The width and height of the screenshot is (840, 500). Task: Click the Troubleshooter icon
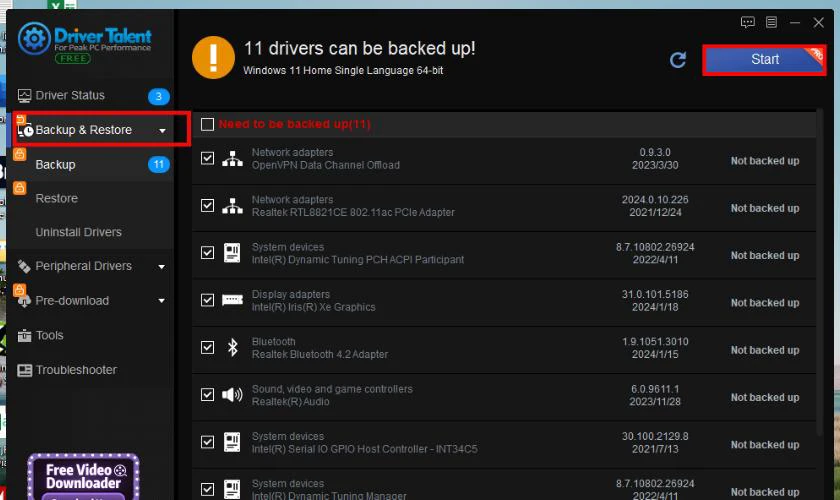25,370
